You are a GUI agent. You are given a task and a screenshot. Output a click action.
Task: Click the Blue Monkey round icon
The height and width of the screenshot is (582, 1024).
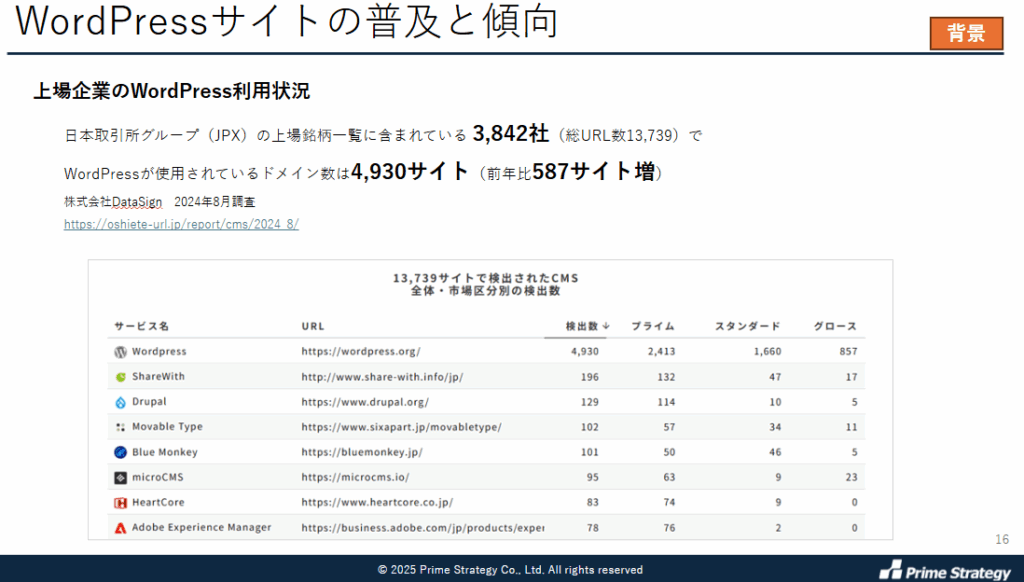[x=120, y=452]
